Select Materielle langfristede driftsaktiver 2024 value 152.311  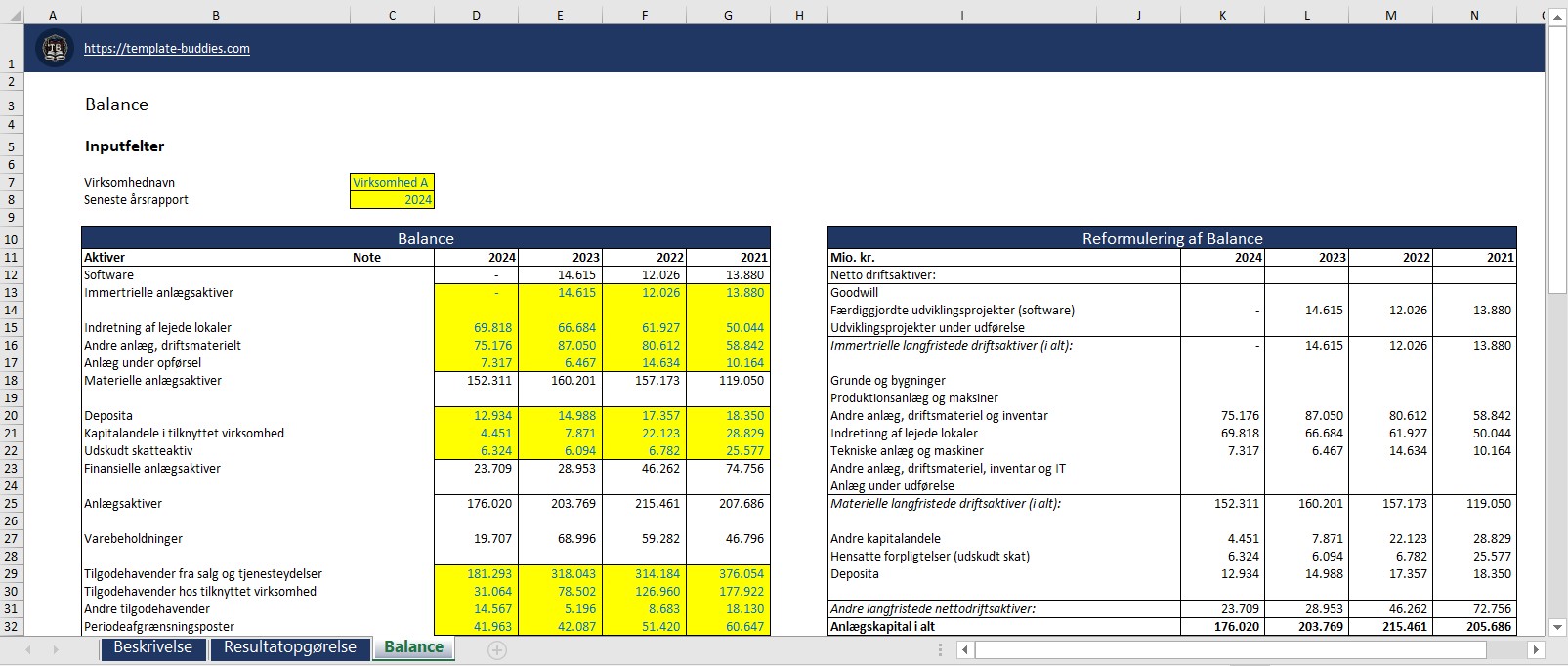[1222, 504]
